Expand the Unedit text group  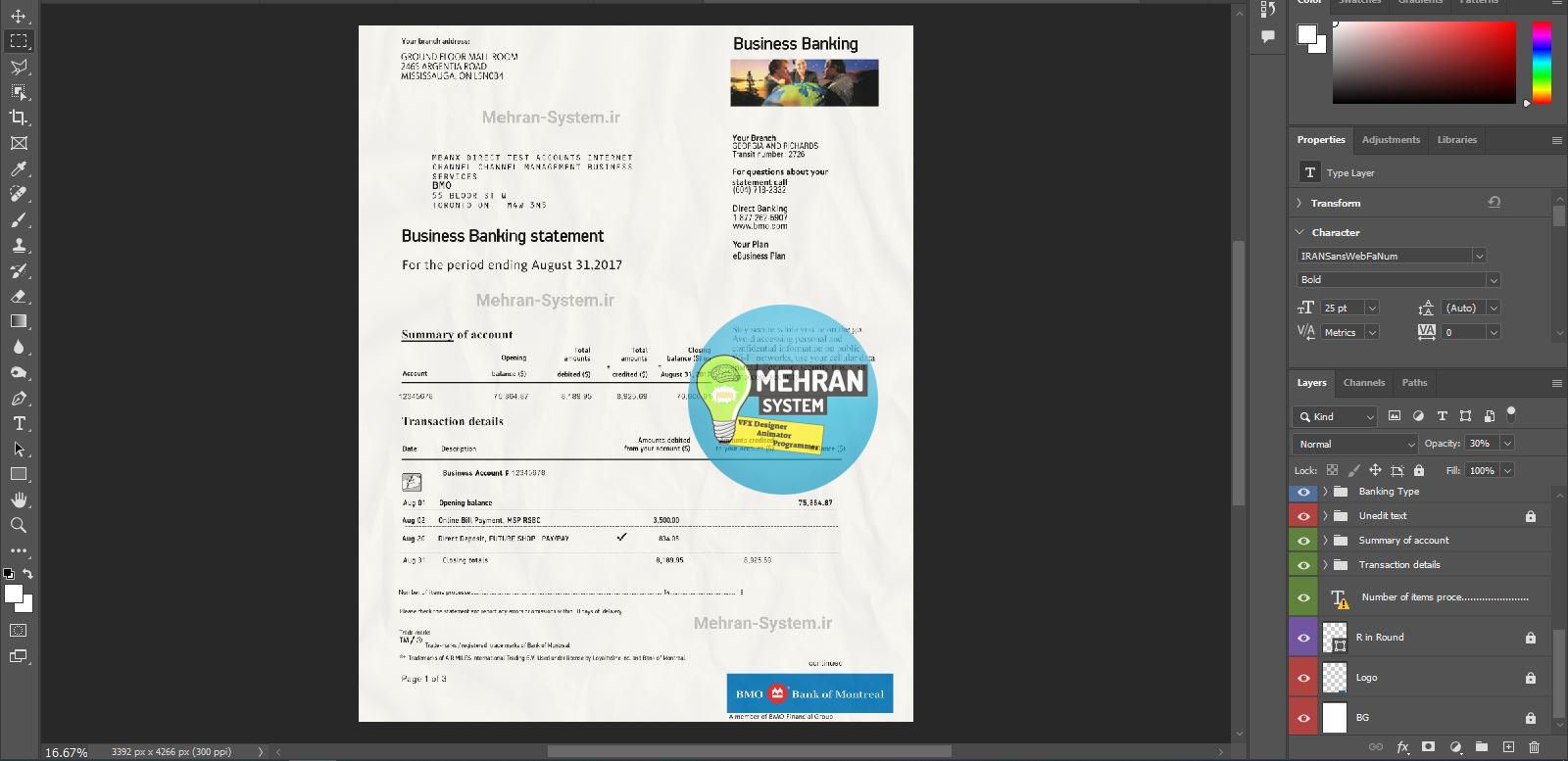point(1325,516)
